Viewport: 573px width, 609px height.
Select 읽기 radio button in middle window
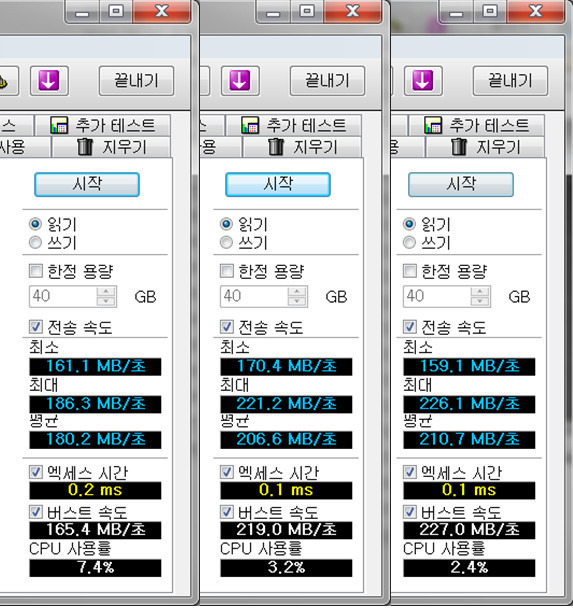pyautogui.click(x=226, y=224)
